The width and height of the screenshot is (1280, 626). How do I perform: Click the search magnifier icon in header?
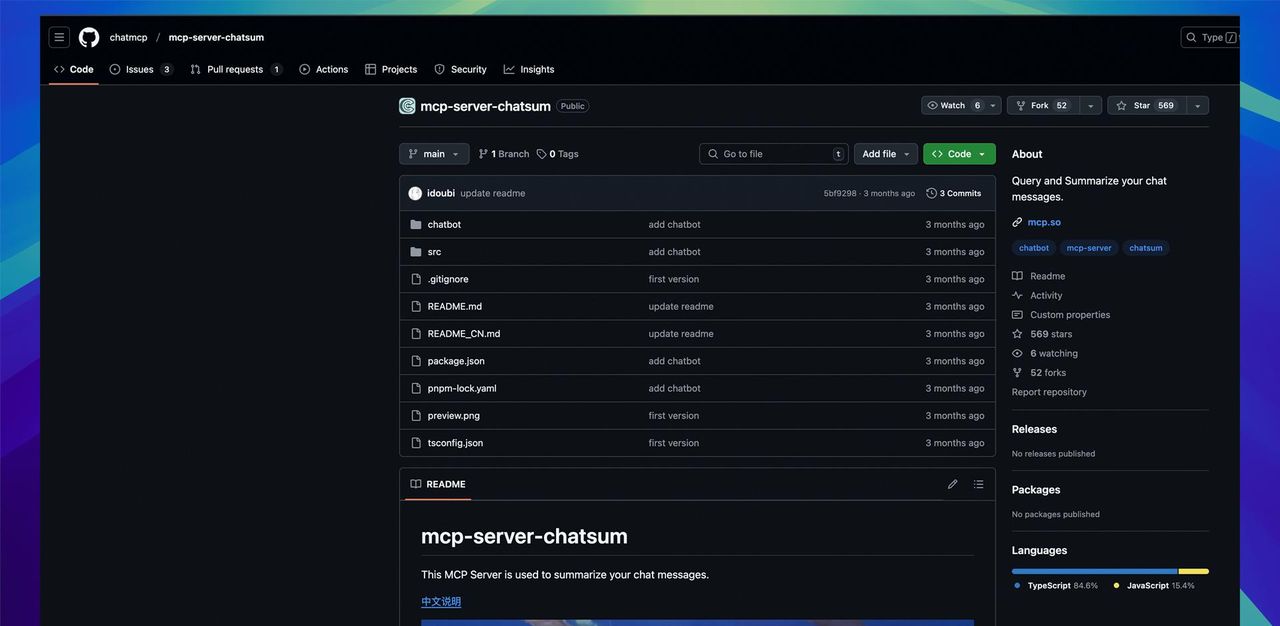click(1191, 38)
